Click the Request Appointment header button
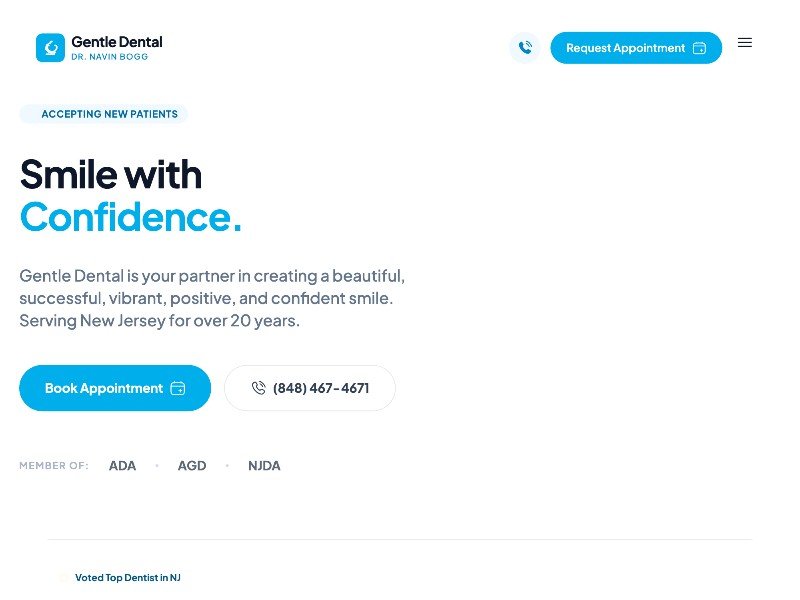Image resolution: width=800 pixels, height=600 pixels. click(636, 47)
